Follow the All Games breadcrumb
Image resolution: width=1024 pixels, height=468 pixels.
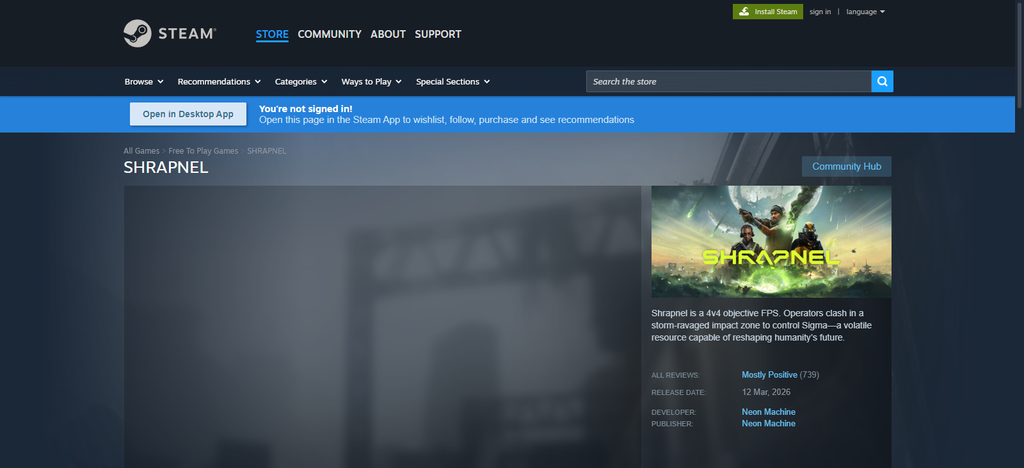click(141, 151)
